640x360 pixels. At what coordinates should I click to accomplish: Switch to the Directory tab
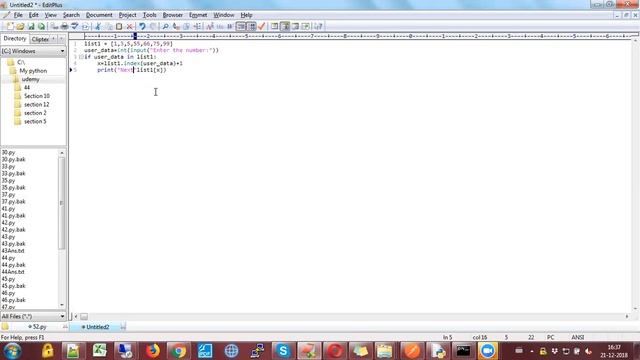point(15,39)
